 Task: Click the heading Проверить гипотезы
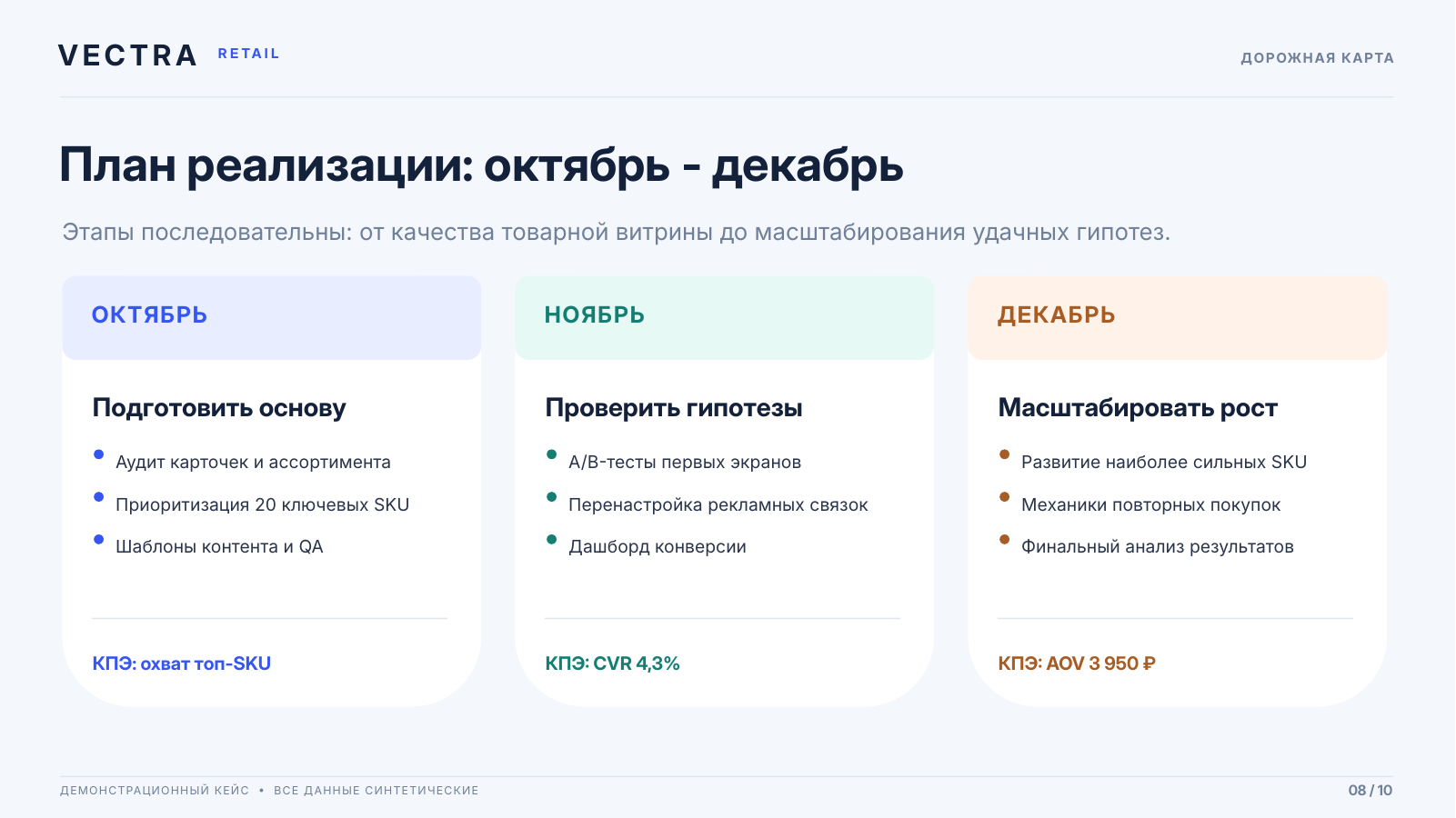[x=674, y=408]
